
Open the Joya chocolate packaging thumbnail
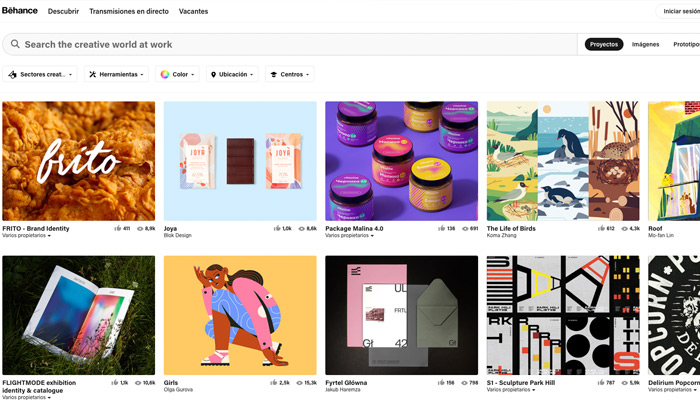240,161
